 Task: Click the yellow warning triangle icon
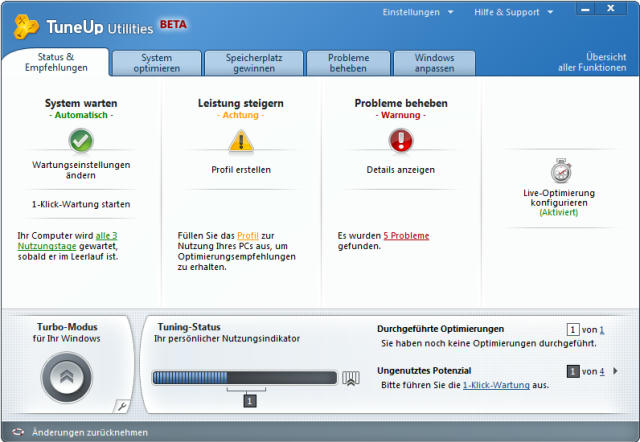click(x=241, y=141)
